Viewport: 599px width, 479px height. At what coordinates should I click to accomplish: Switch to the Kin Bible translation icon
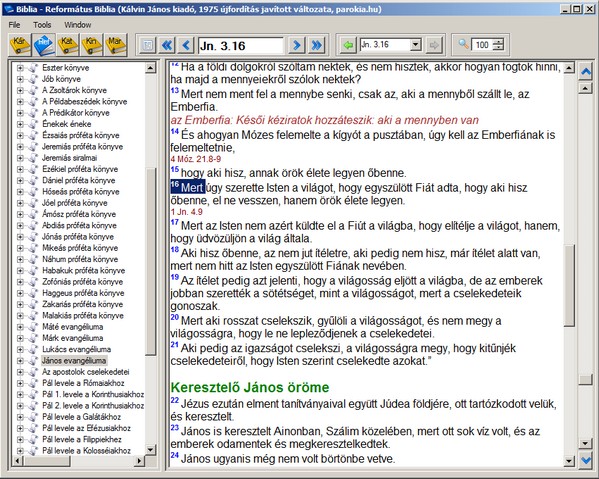pos(91,45)
